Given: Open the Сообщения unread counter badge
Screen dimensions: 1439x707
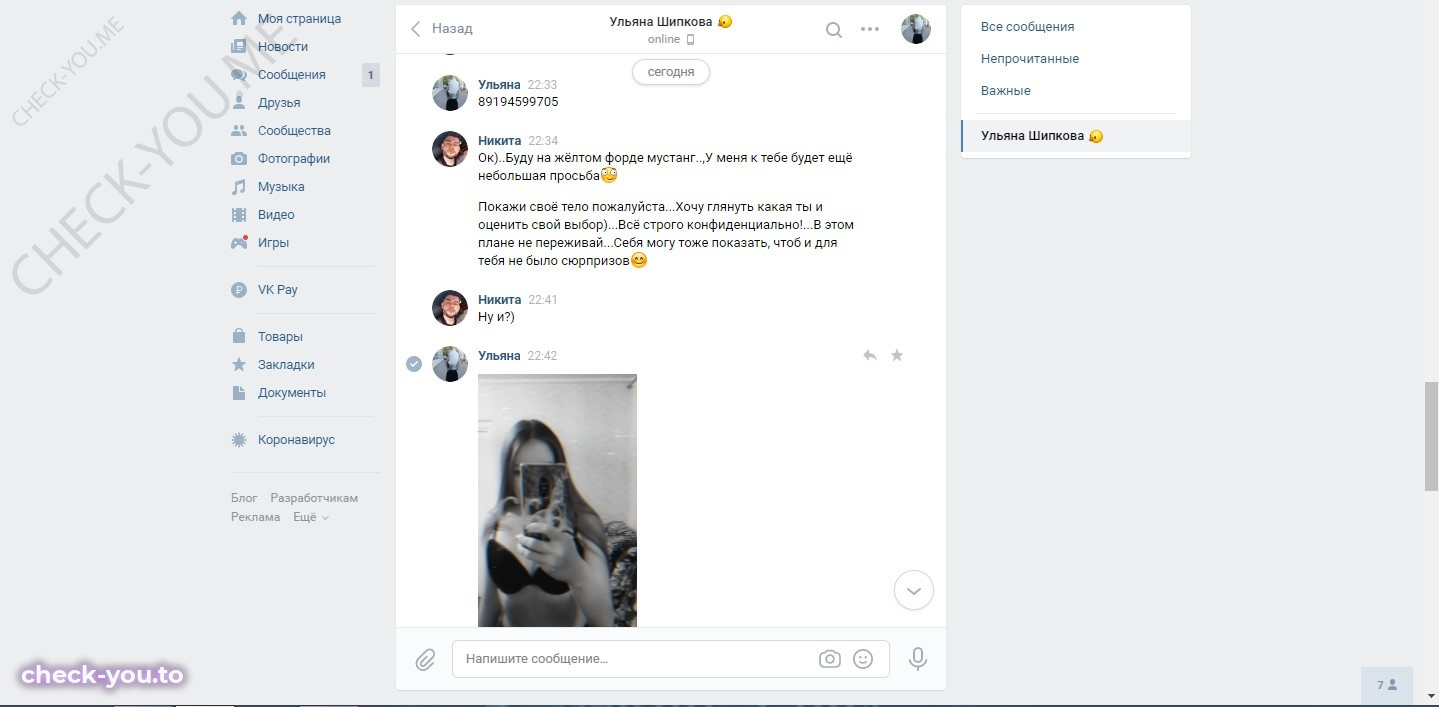Looking at the screenshot, I should point(371,75).
